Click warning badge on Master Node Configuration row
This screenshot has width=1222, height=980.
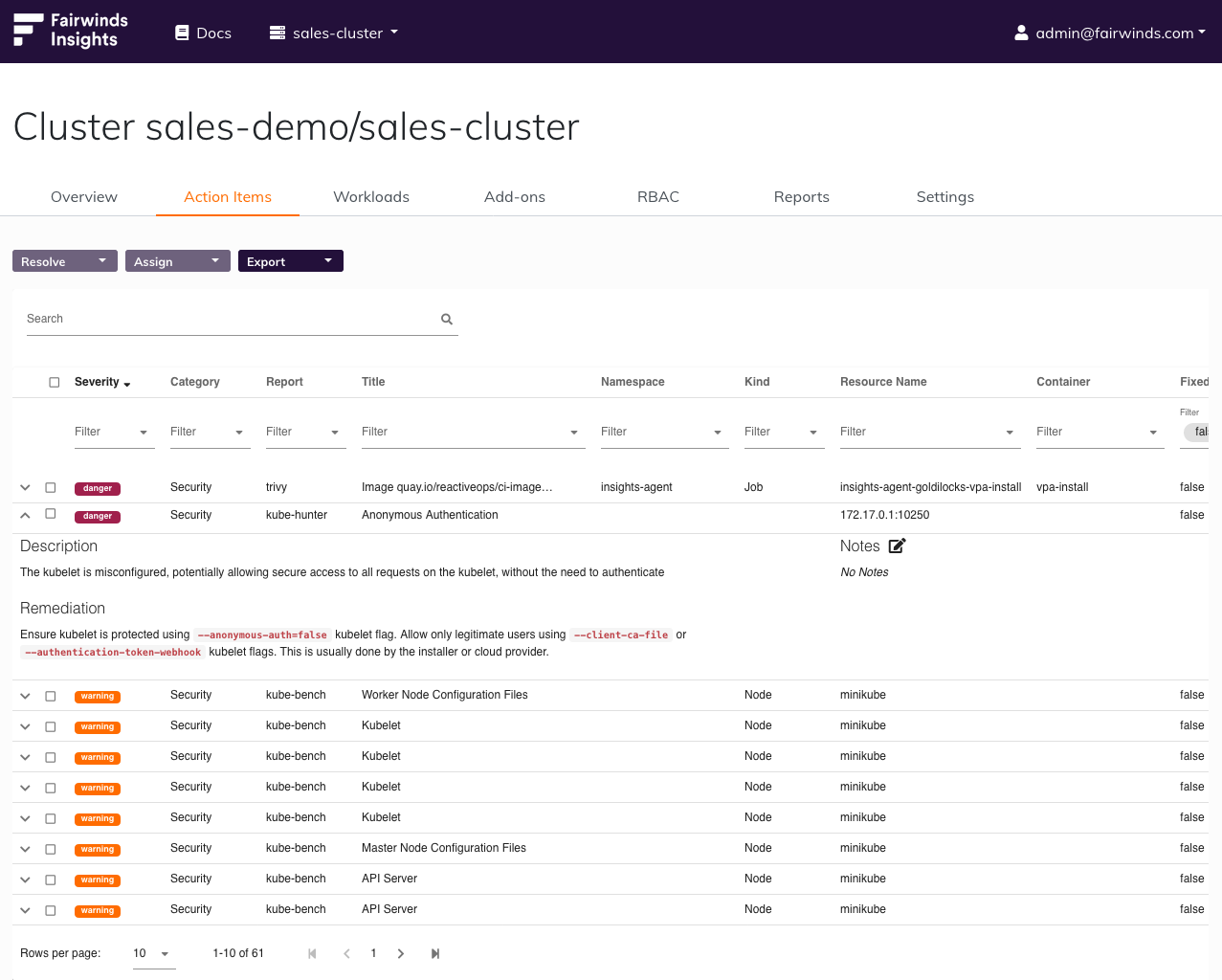98,849
